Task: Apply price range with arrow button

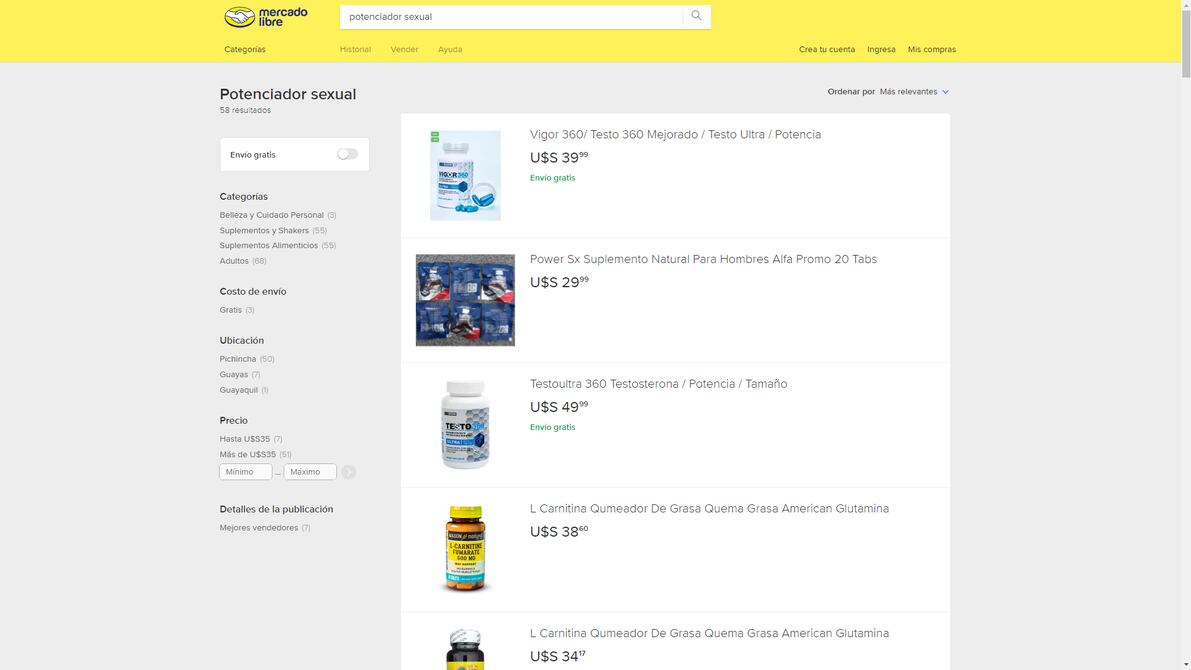Action: pyautogui.click(x=348, y=472)
